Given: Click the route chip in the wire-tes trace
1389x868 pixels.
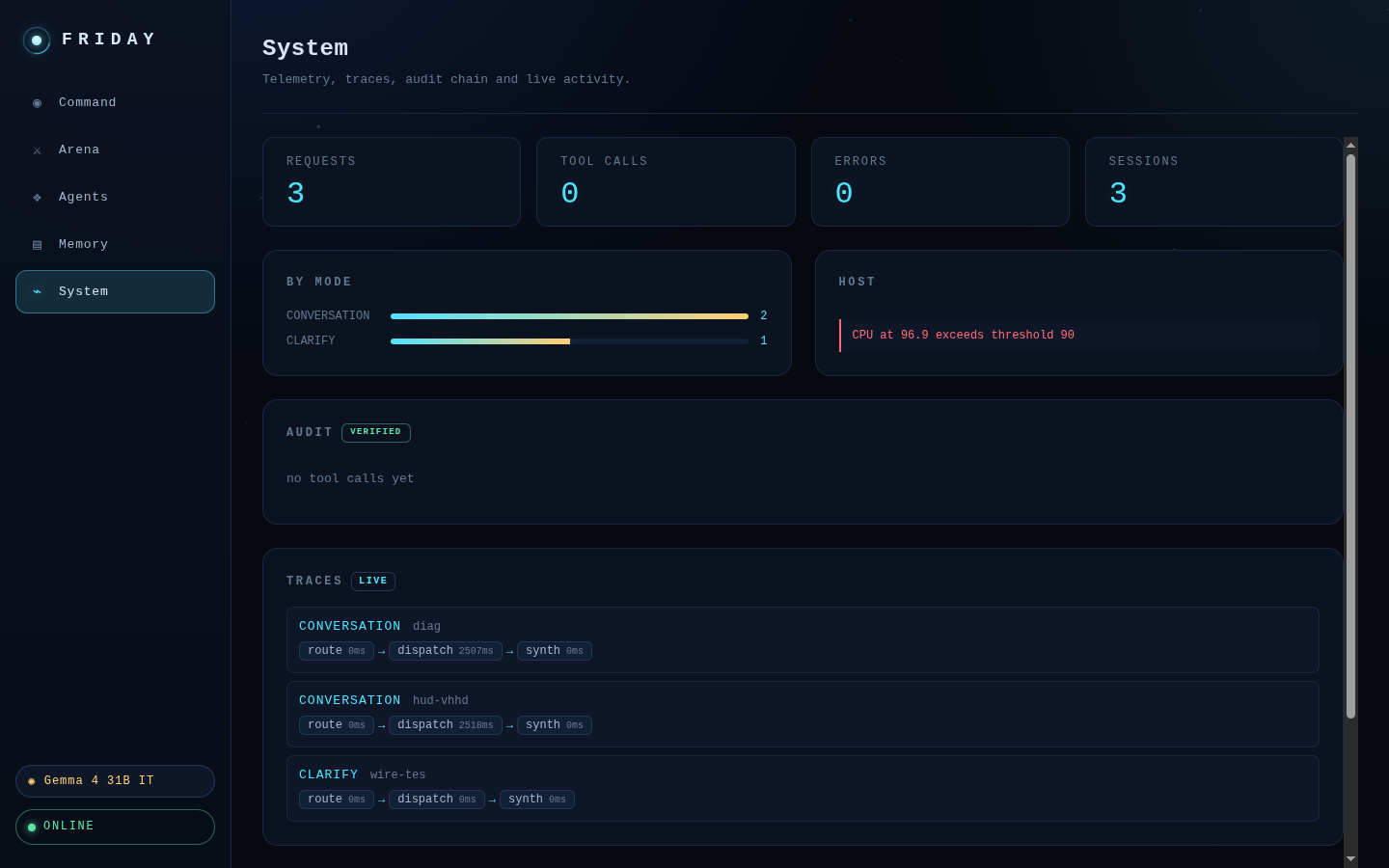Looking at the screenshot, I should [x=337, y=800].
